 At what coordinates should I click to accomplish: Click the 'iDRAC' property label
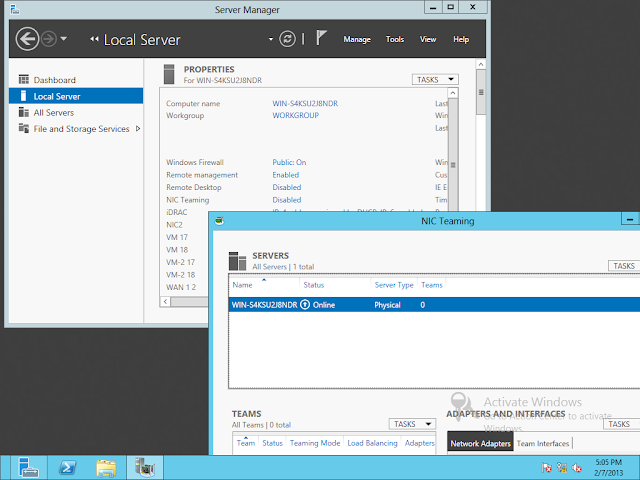click(177, 212)
